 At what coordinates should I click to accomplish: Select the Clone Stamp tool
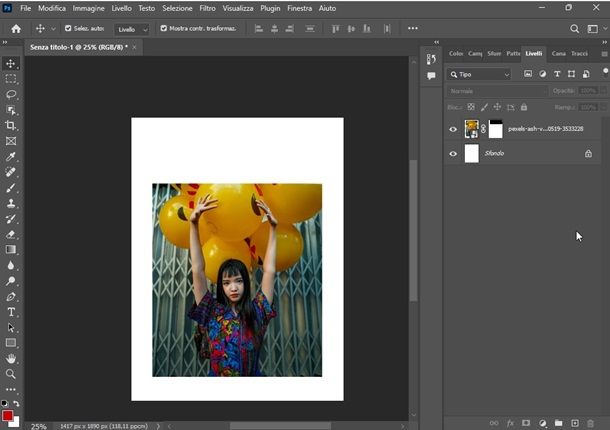click(11, 203)
